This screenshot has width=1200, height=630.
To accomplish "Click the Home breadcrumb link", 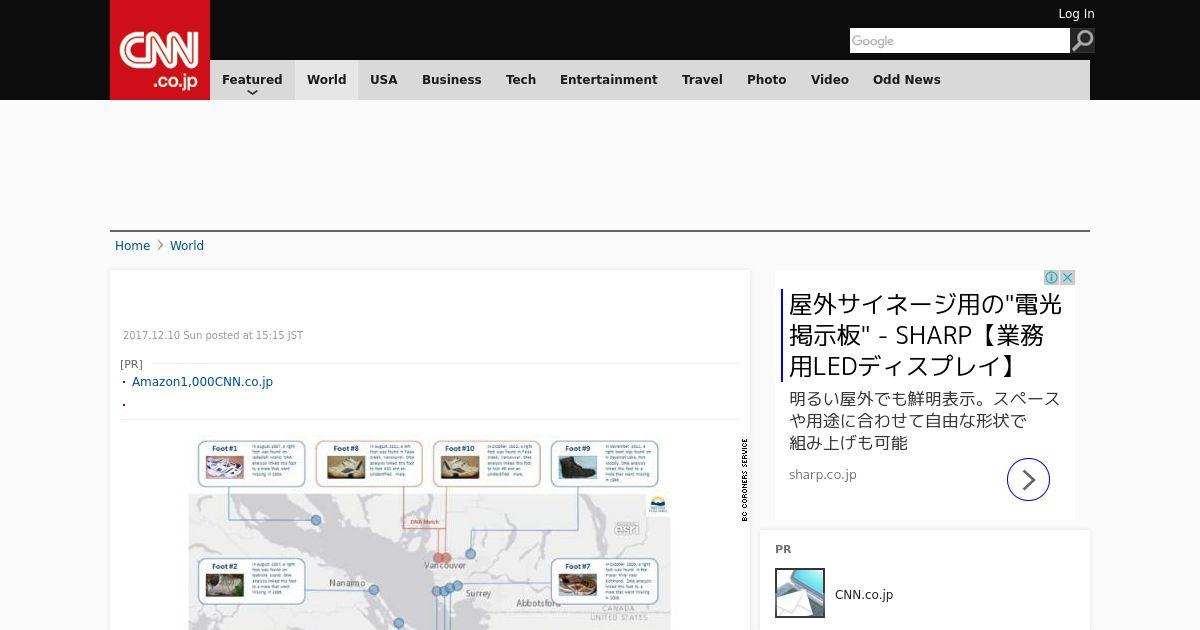I will [x=132, y=246].
